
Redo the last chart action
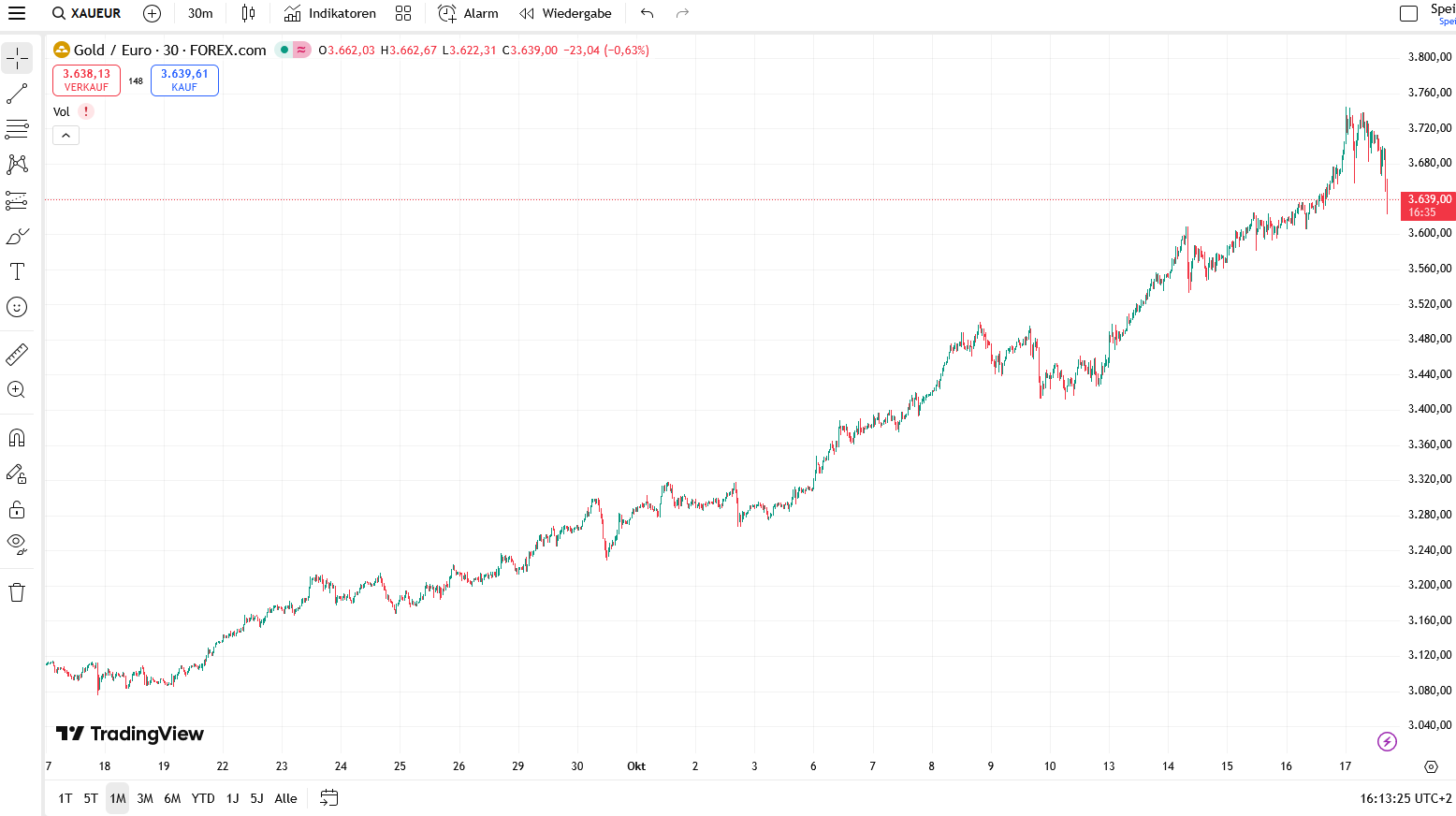coord(682,13)
